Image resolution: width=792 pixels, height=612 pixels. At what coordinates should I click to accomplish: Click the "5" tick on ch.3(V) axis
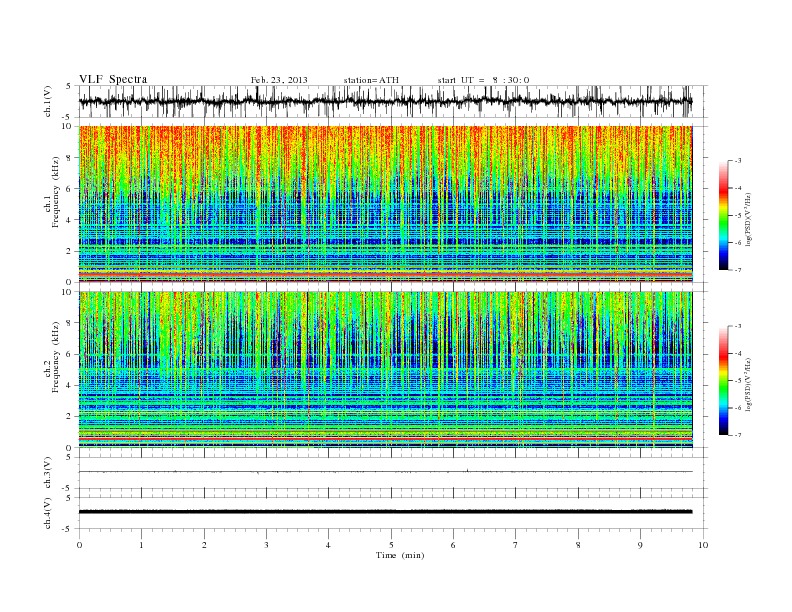pos(68,457)
